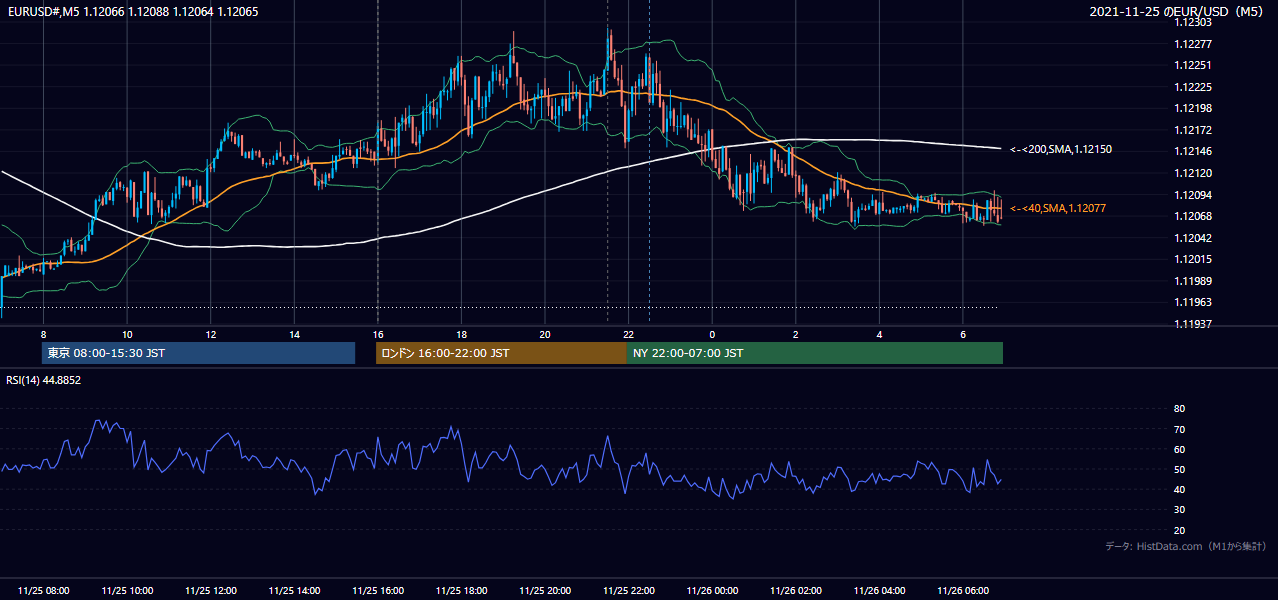Click hour tick 22 under the price chart
The width and height of the screenshot is (1278, 600).
[628, 333]
